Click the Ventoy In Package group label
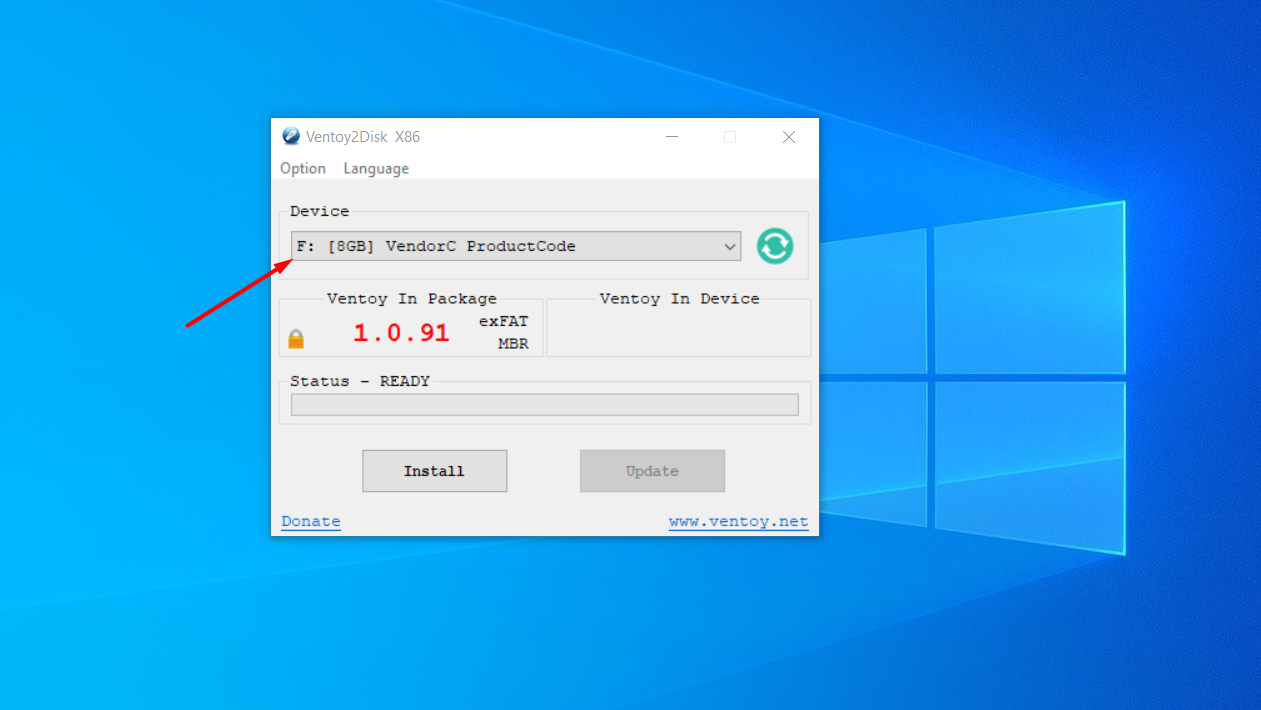Screen dimensions: 1261x710 click(x=412, y=298)
